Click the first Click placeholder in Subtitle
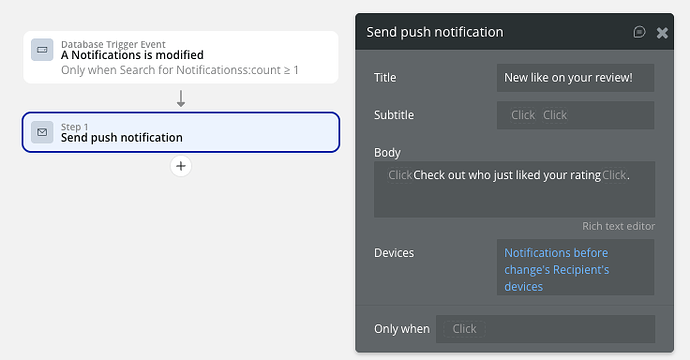 (523, 115)
